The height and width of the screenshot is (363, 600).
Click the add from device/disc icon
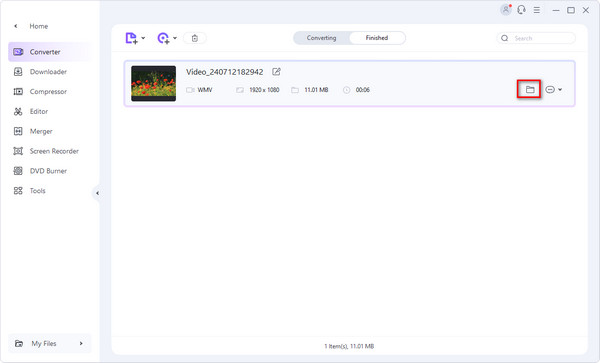point(163,38)
